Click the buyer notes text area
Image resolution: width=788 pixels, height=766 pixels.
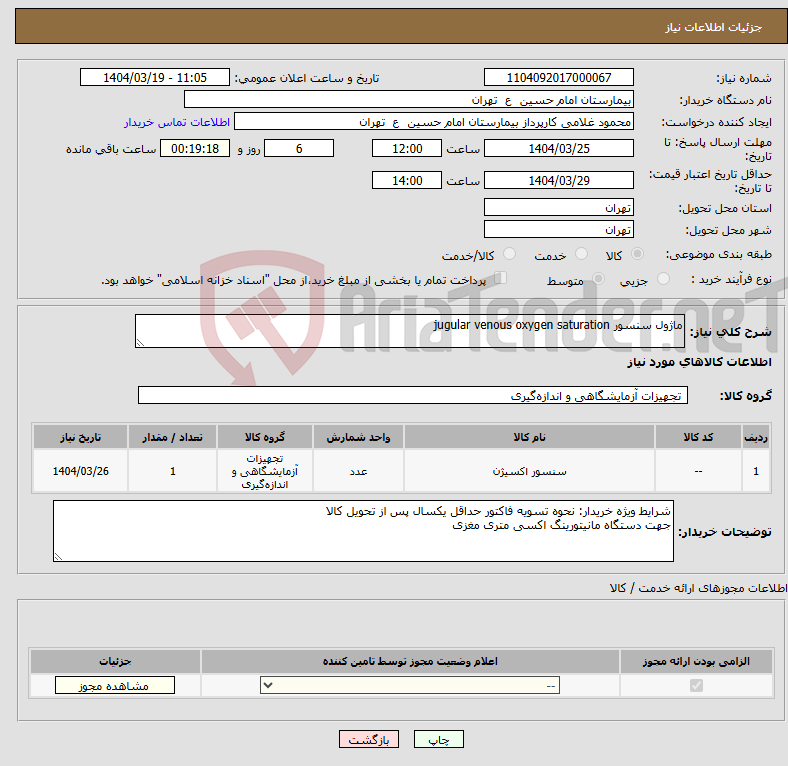363,531
